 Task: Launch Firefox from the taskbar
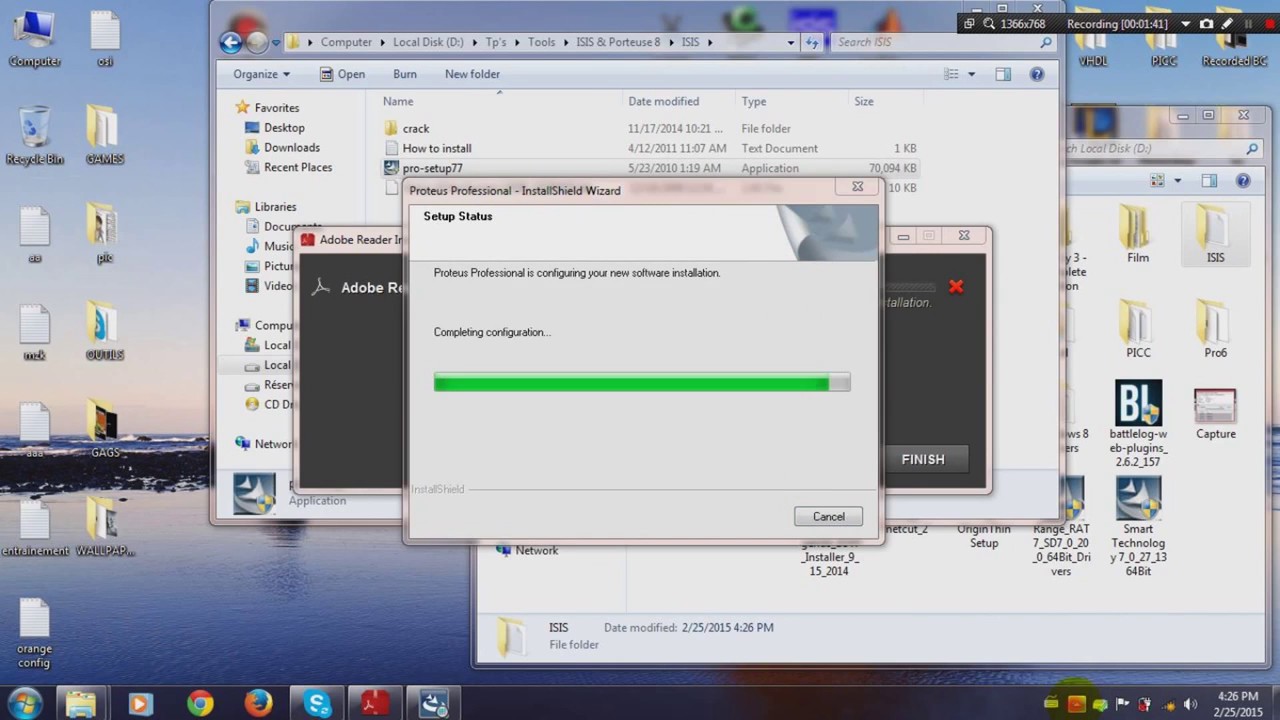click(258, 703)
